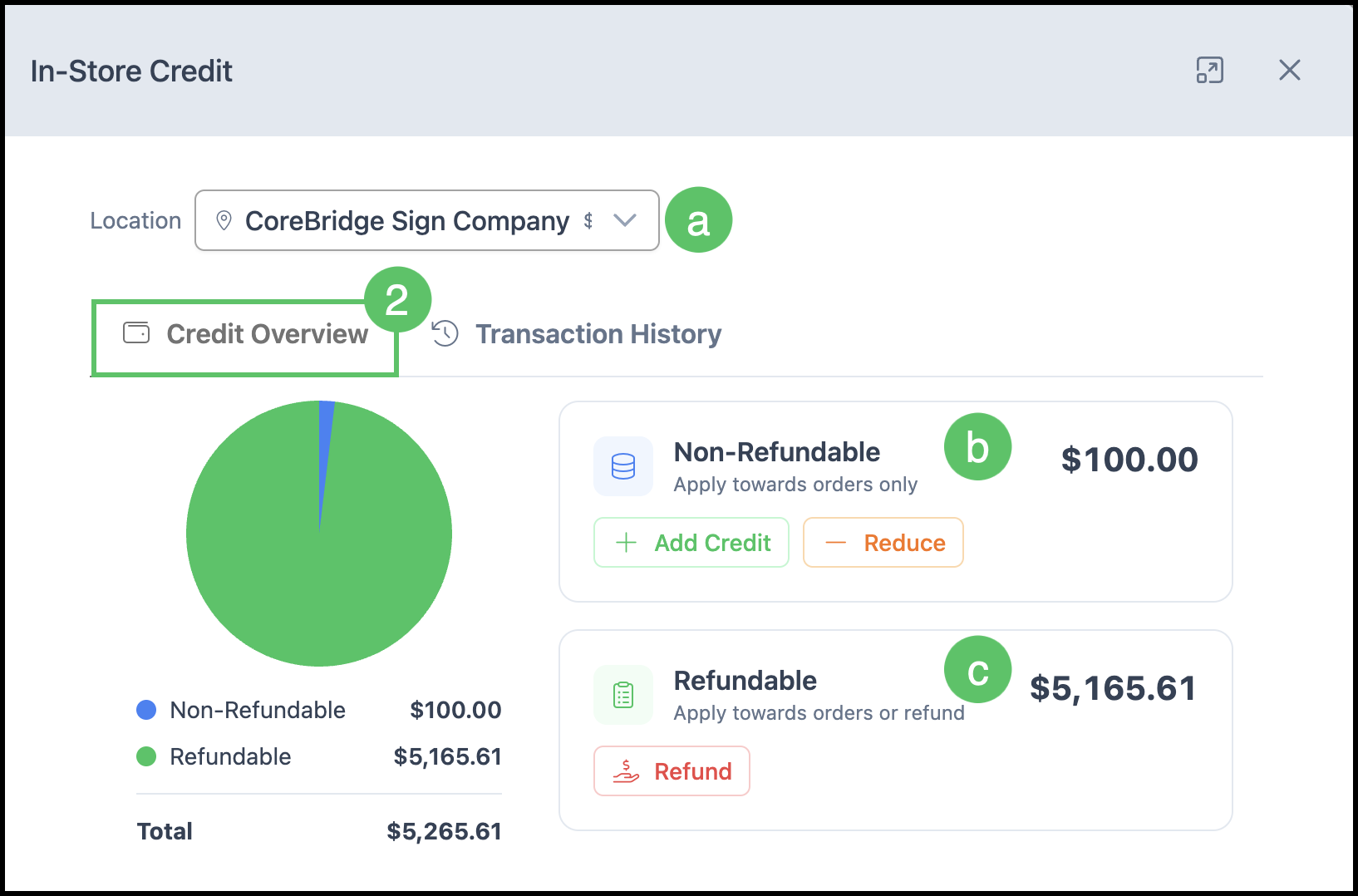This screenshot has width=1358, height=896.
Task: Click the Reduce button
Action: tap(883, 543)
